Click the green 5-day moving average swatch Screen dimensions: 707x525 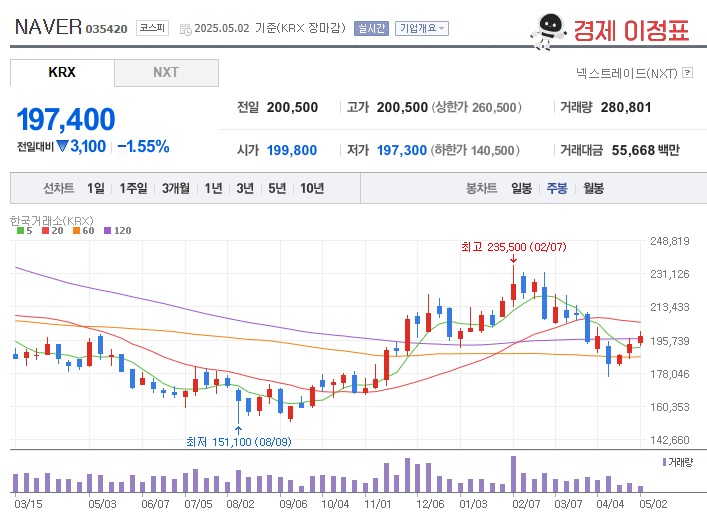click(x=20, y=230)
